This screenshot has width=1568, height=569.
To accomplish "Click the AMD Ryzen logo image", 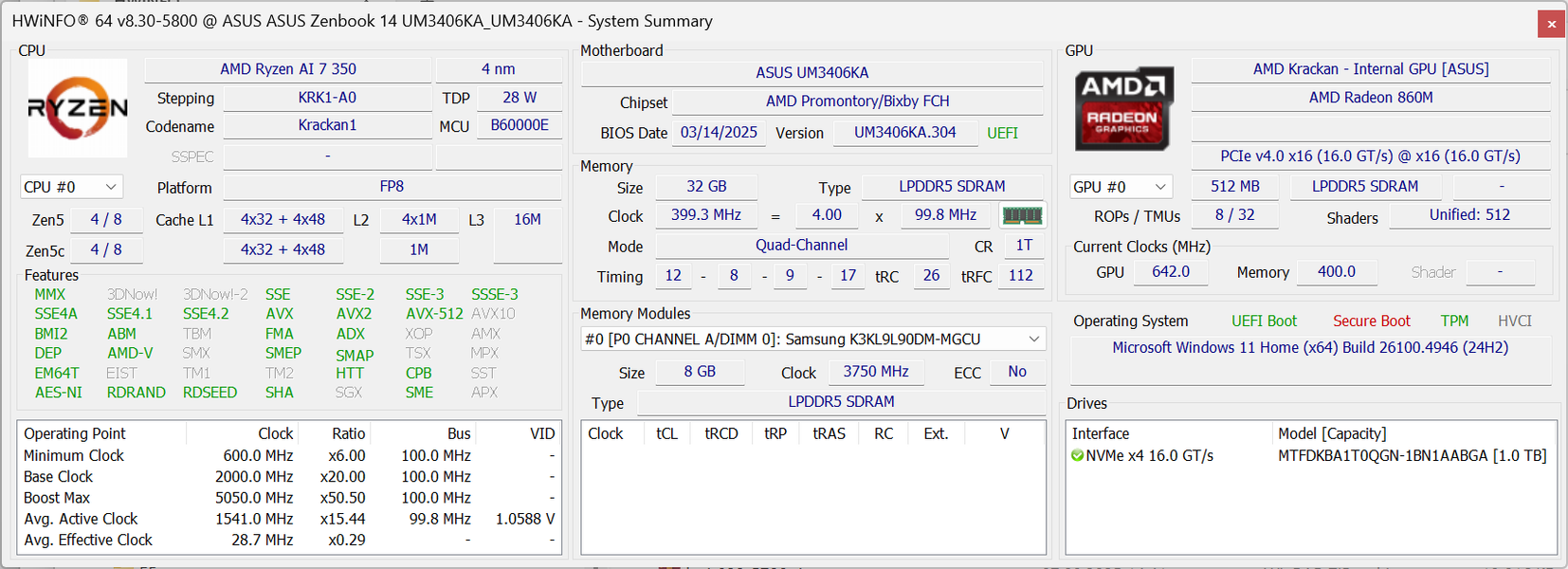I will click(x=78, y=108).
